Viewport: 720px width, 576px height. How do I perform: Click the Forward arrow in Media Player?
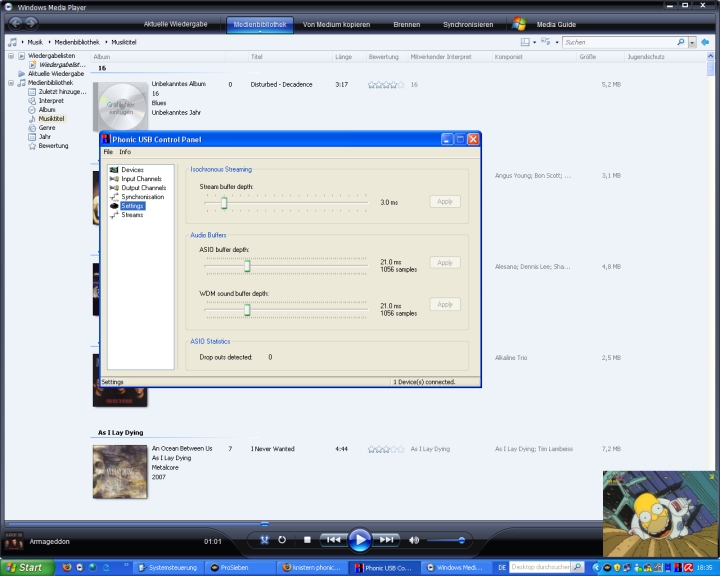pos(31,23)
